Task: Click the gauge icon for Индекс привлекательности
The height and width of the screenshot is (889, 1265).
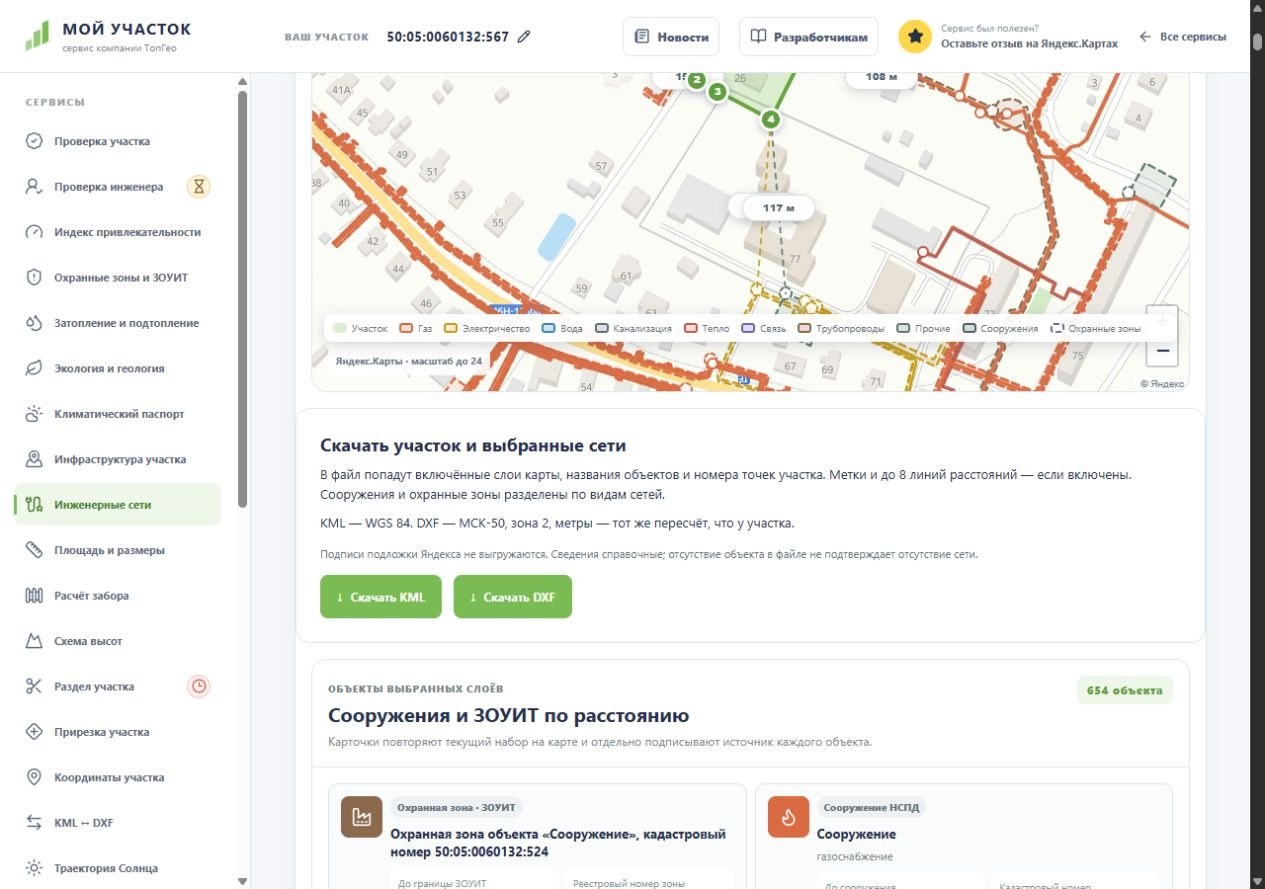Action: point(34,232)
